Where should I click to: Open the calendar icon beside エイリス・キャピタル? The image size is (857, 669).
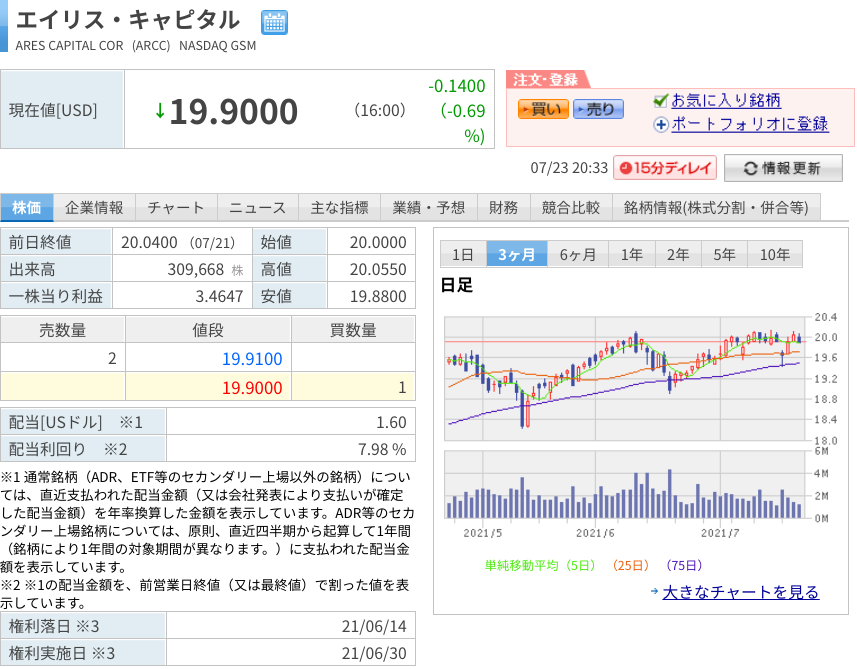coord(274,22)
